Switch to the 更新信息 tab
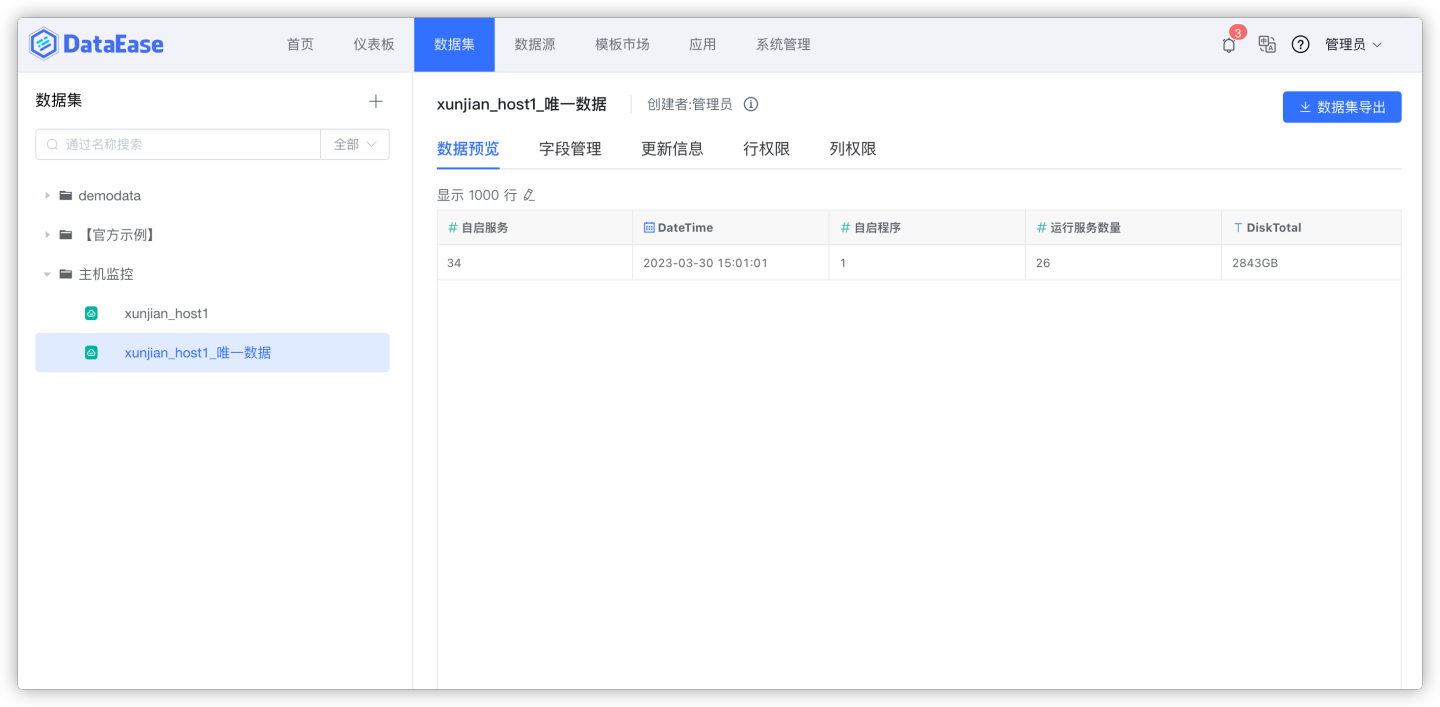This screenshot has width=1440, height=707. tap(672, 148)
